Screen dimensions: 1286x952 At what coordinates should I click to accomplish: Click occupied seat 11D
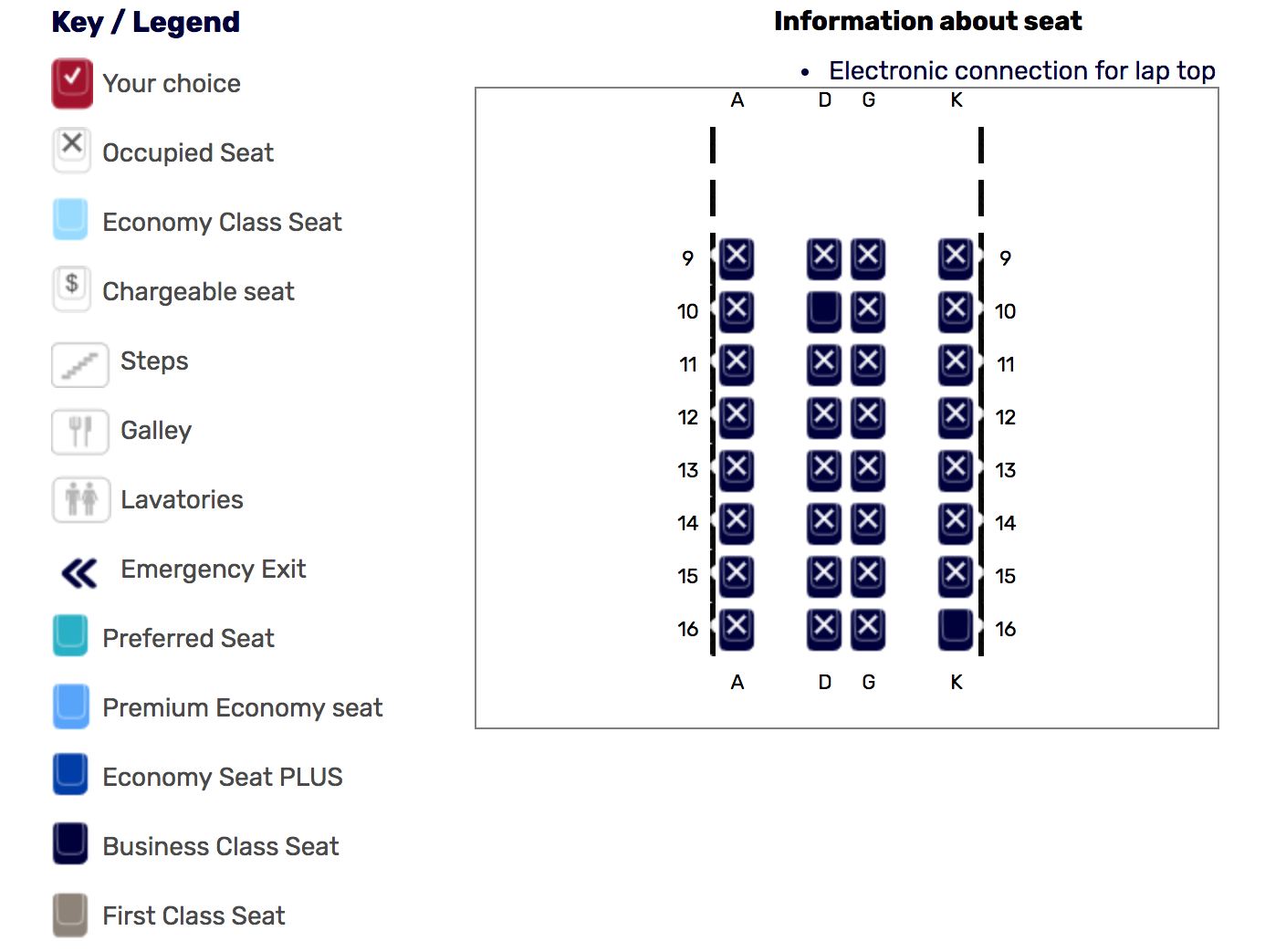tap(823, 364)
